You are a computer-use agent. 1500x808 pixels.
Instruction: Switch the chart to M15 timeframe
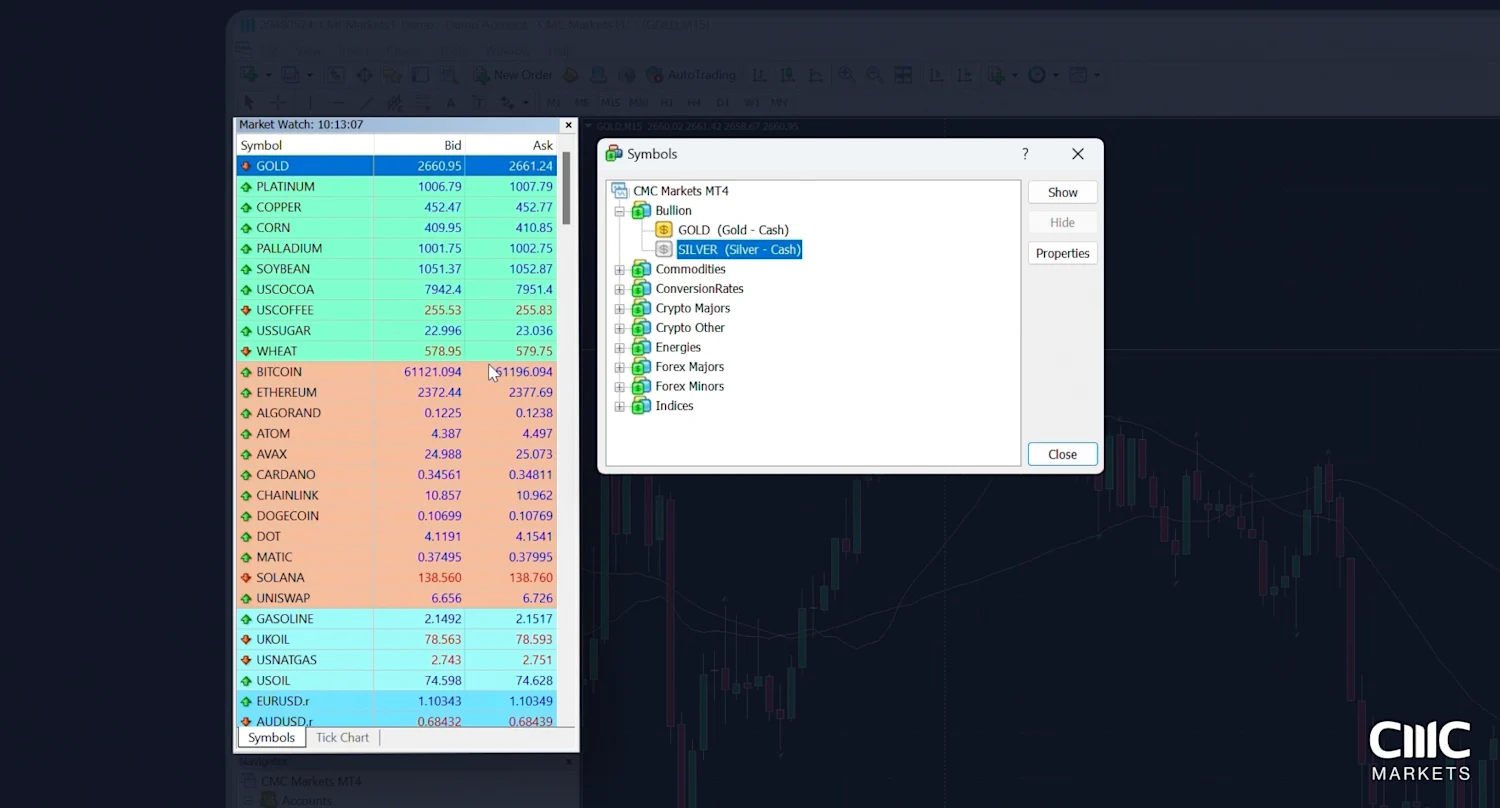pos(611,102)
